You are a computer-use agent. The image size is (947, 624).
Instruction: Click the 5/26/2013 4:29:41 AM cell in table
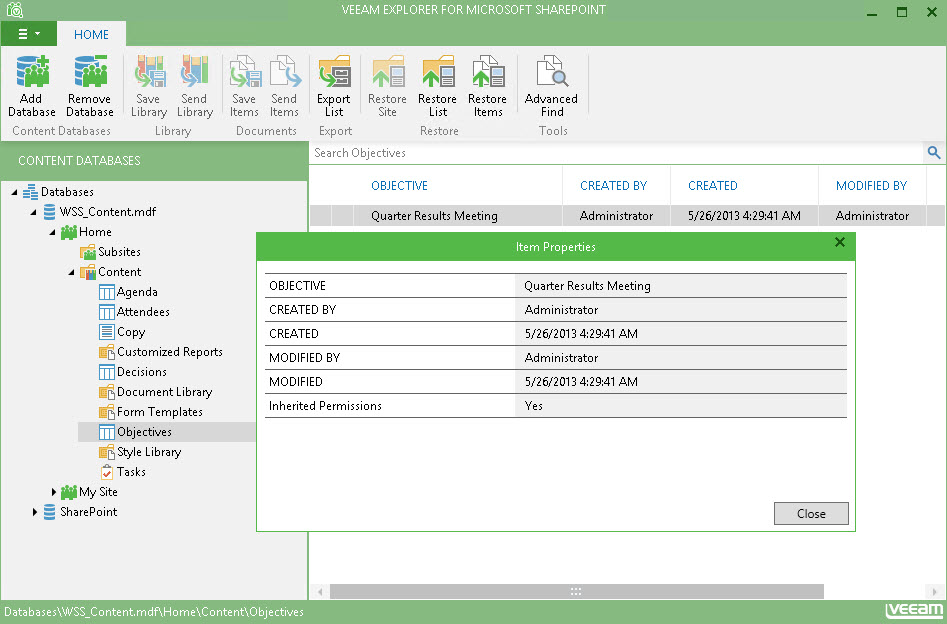(744, 216)
